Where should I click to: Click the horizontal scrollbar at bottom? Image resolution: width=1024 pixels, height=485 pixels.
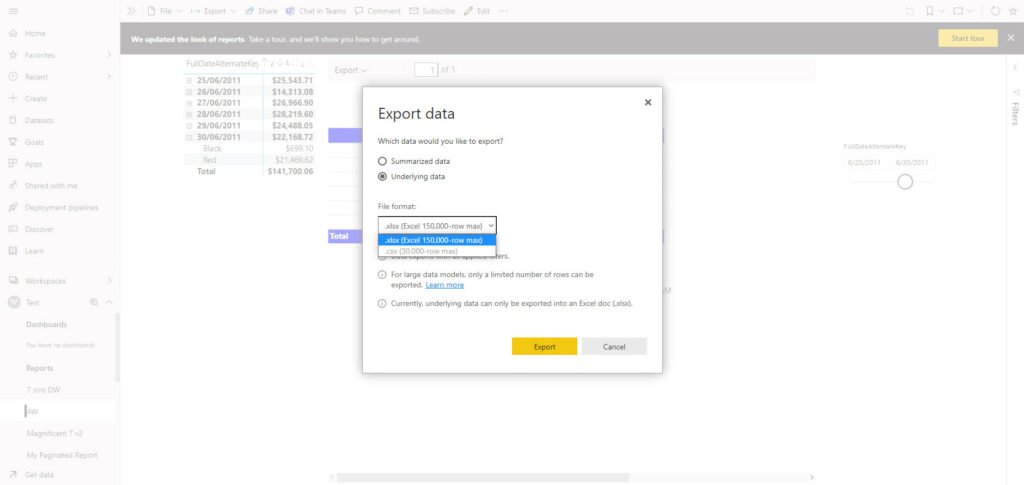[483, 477]
